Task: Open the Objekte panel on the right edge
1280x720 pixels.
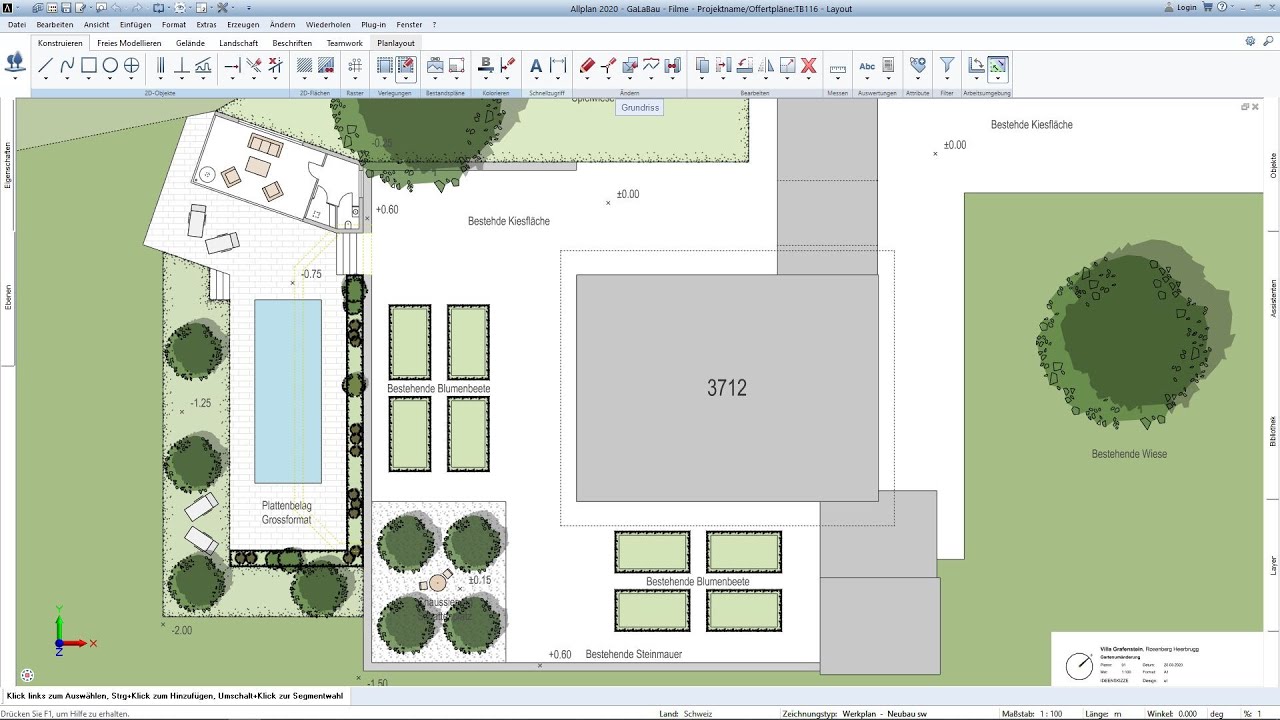Action: point(1273,165)
